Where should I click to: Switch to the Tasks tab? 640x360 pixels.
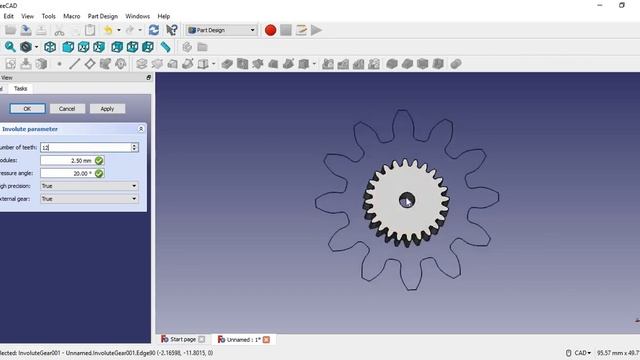tap(20, 88)
